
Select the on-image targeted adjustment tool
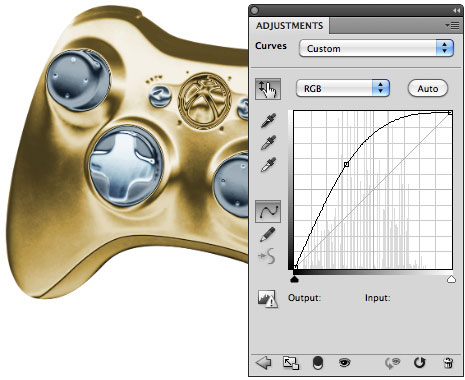(268, 89)
